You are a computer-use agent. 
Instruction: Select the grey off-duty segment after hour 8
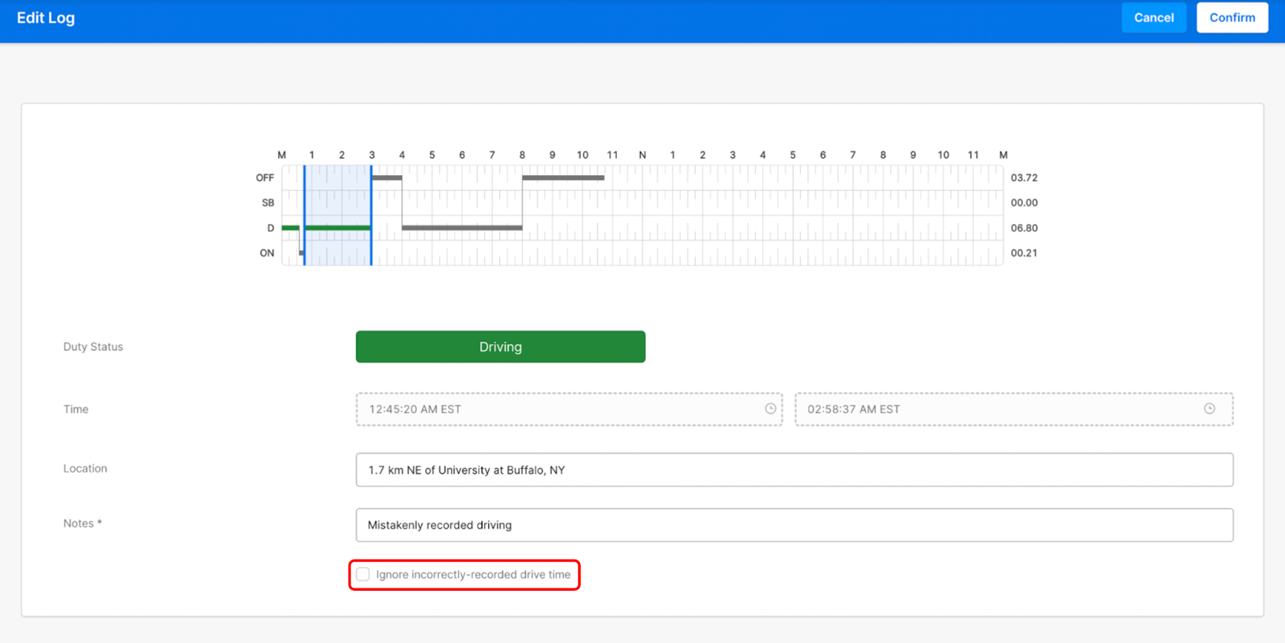click(563, 178)
